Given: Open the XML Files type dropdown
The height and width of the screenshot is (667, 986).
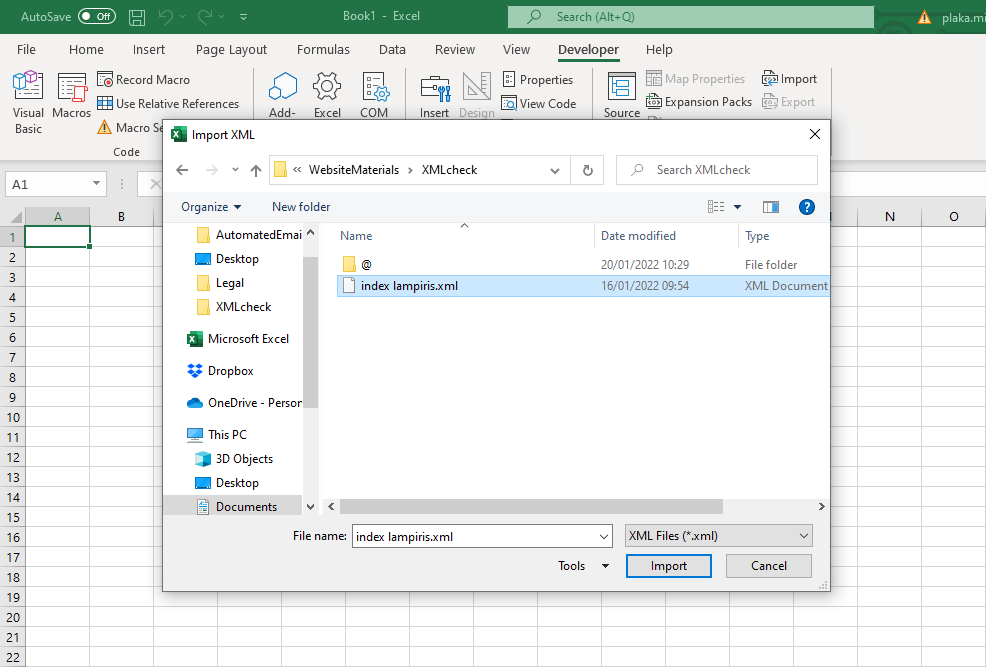Looking at the screenshot, I should [719, 536].
